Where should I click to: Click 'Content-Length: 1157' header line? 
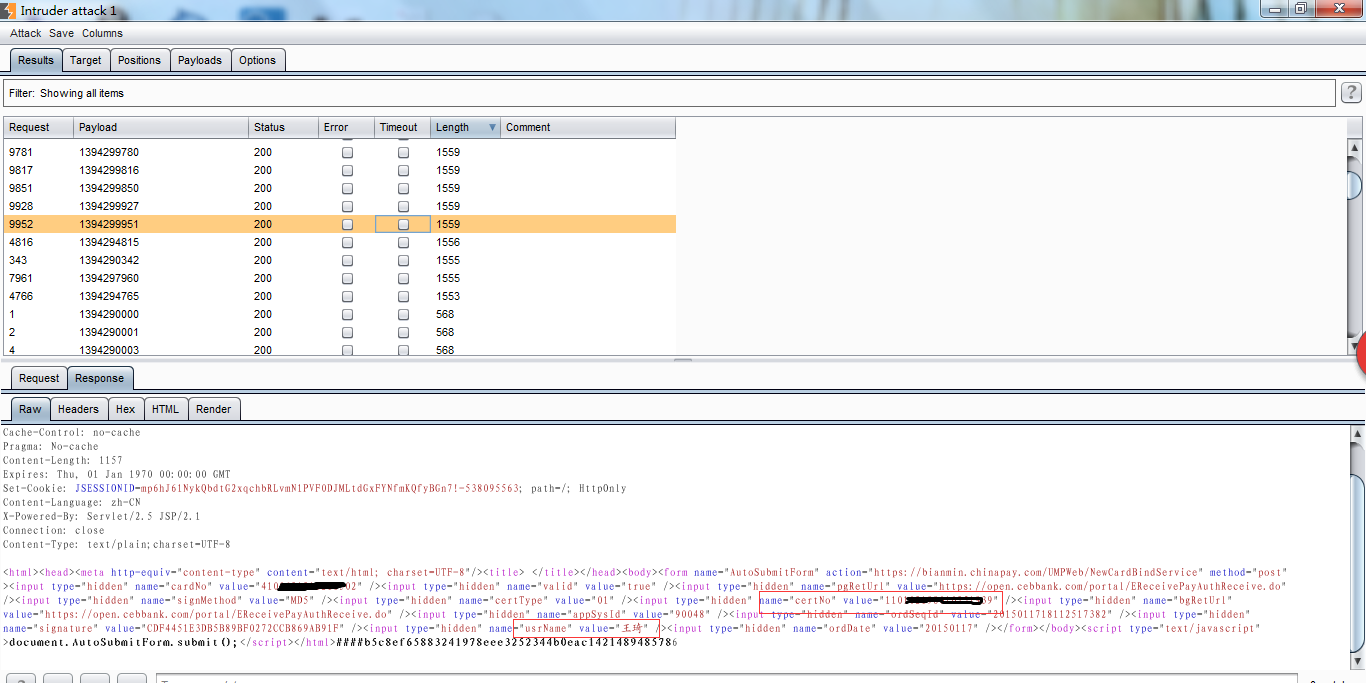62,461
